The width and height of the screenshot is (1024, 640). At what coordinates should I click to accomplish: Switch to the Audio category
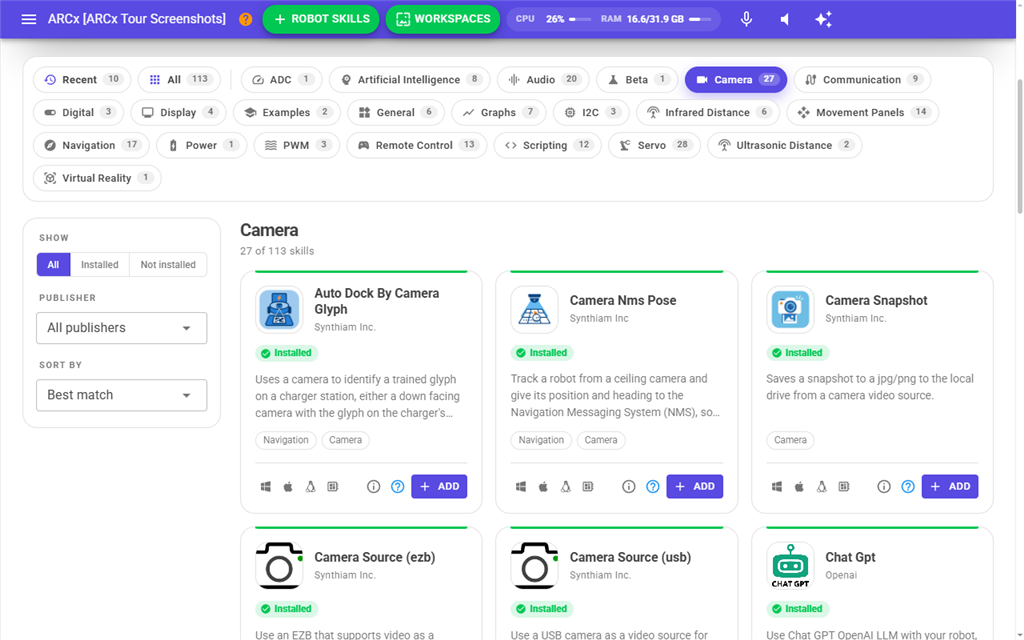click(543, 80)
